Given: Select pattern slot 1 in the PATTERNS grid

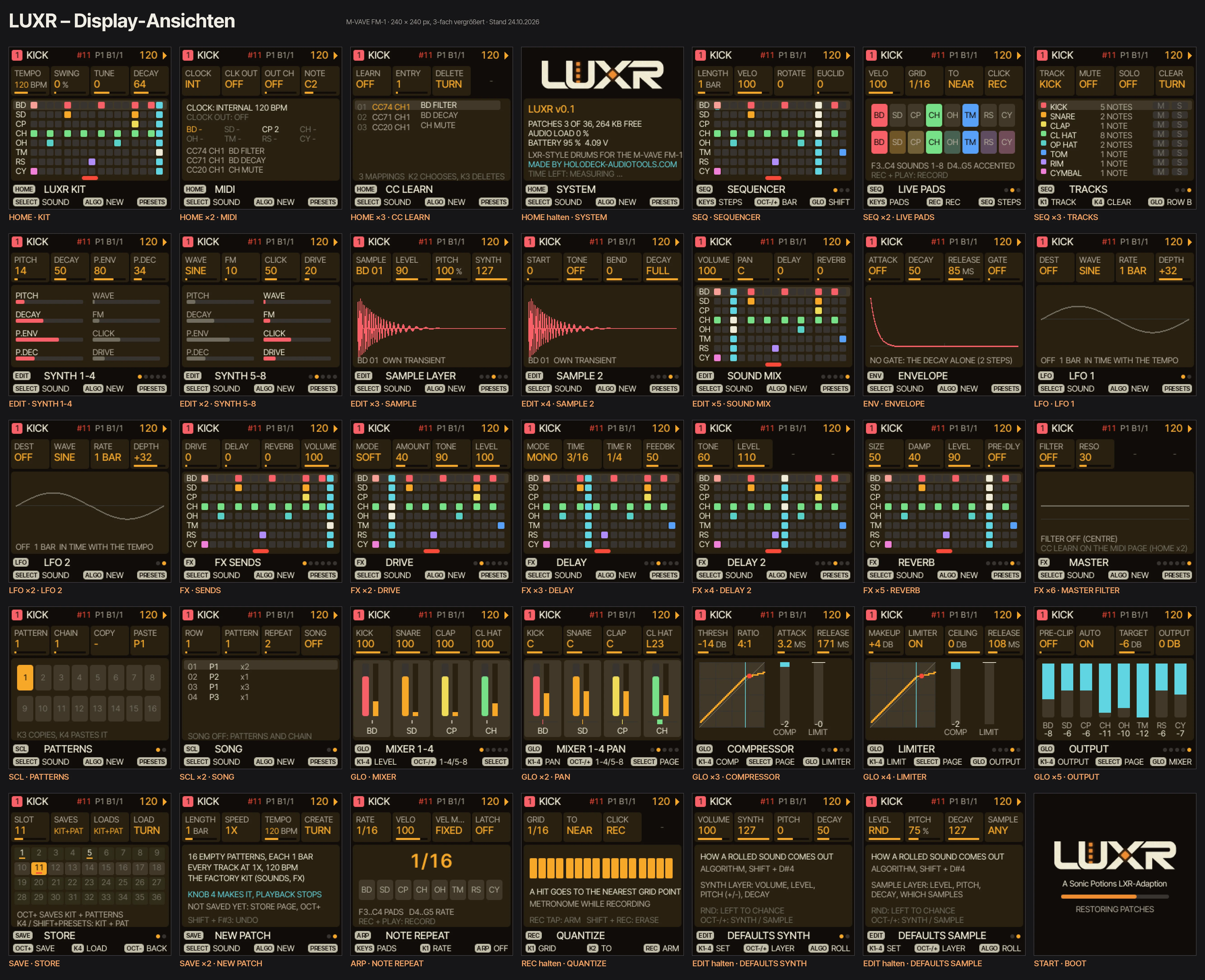Looking at the screenshot, I should pyautogui.click(x=25, y=677).
